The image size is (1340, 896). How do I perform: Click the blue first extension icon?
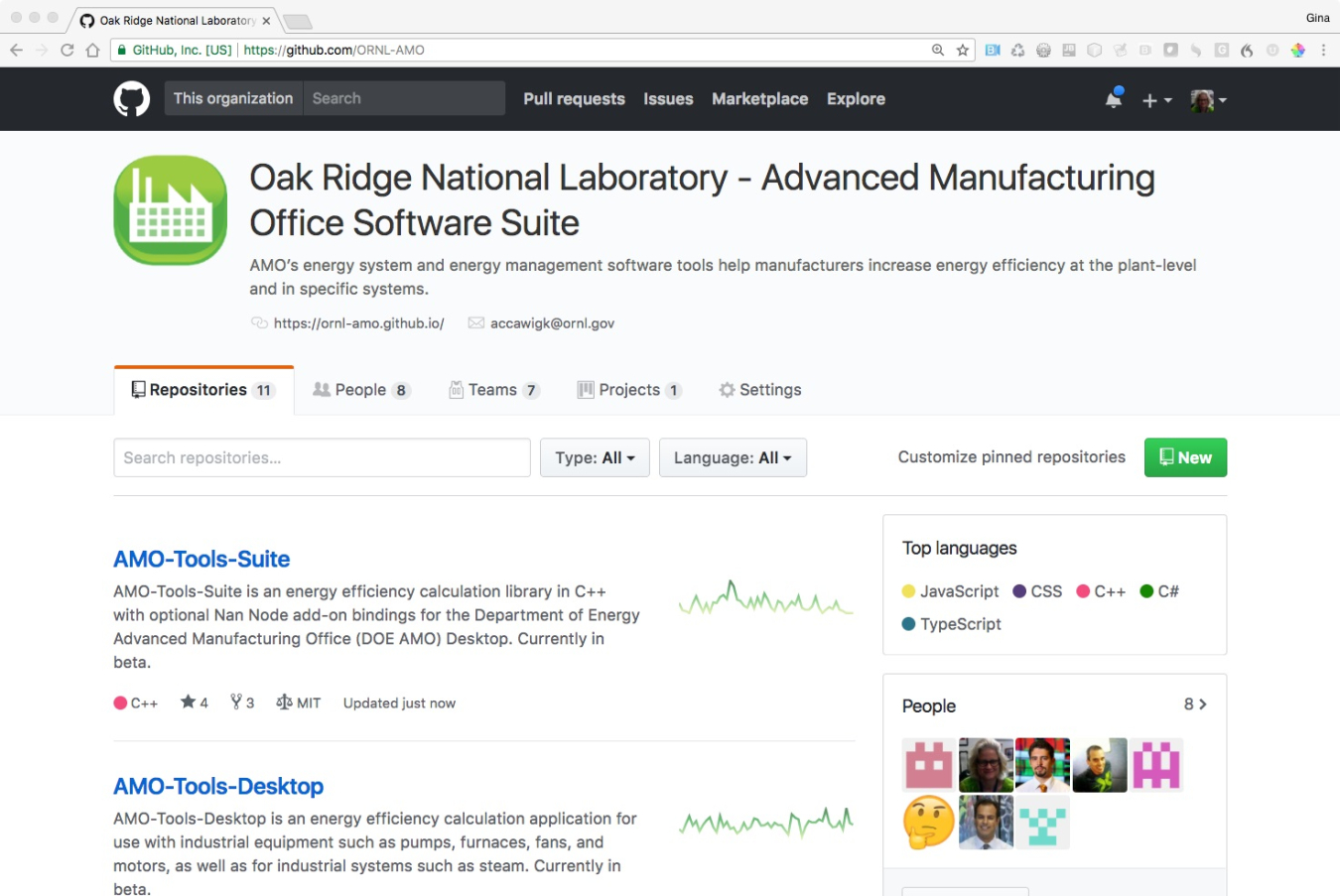(993, 50)
